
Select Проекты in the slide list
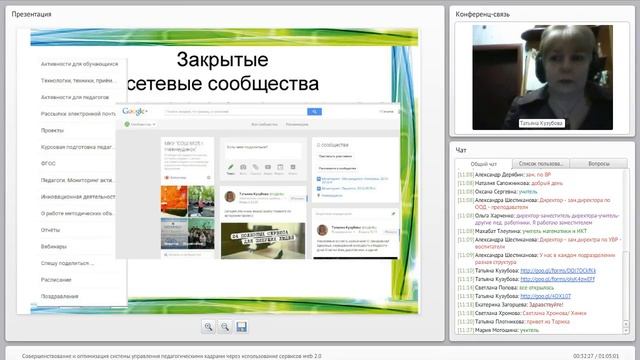[52, 131]
